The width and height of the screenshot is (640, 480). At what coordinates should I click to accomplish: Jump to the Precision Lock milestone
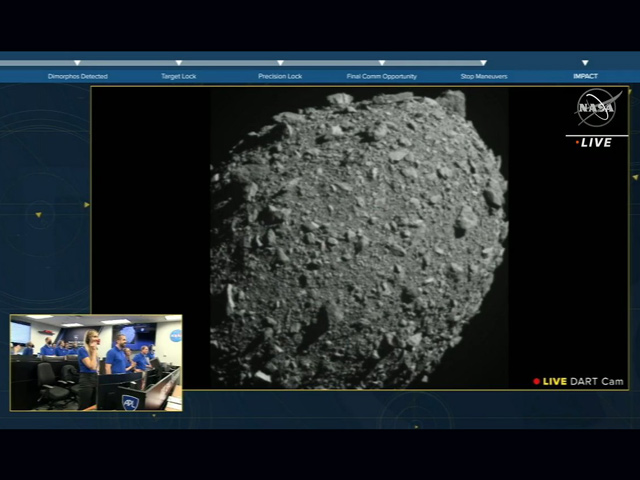(x=280, y=77)
